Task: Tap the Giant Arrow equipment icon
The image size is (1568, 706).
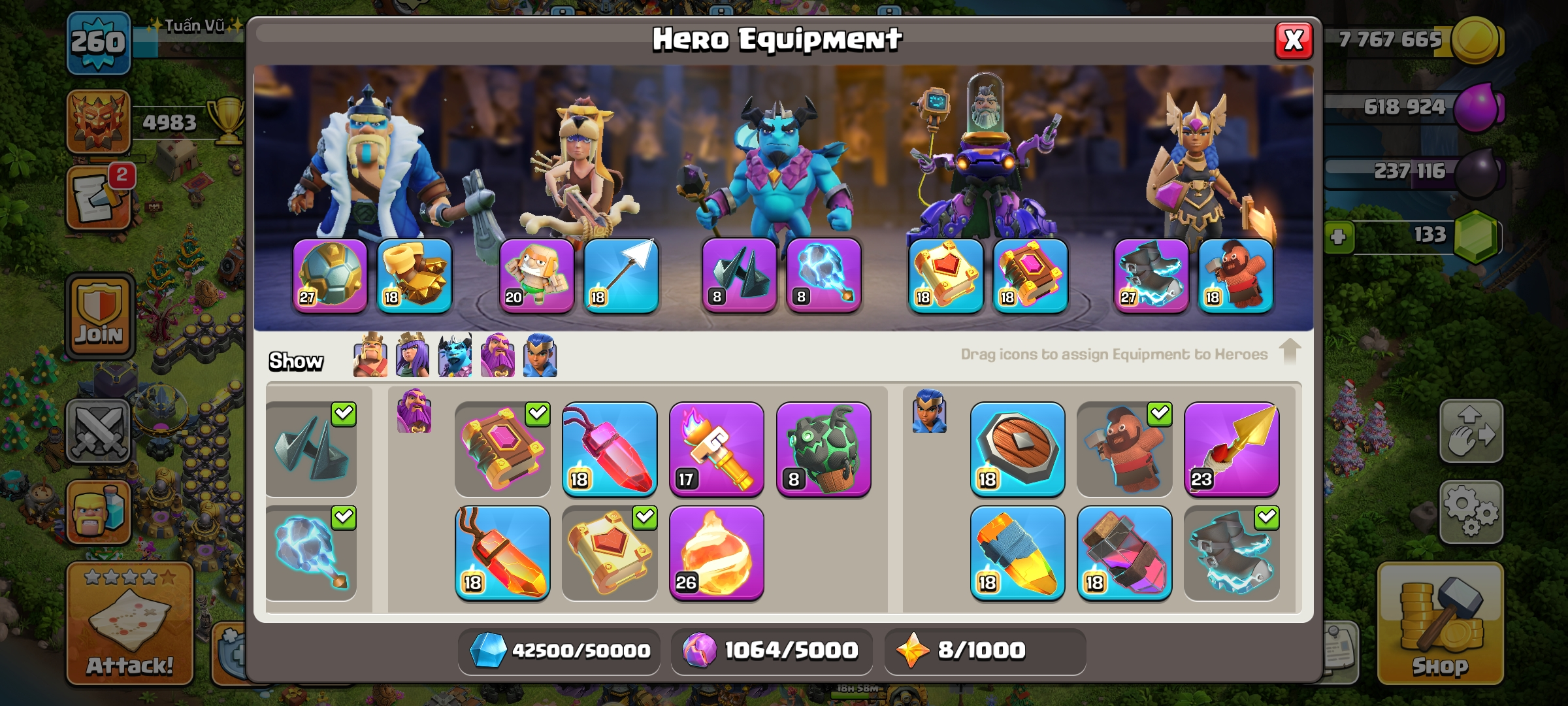Action: tap(621, 275)
